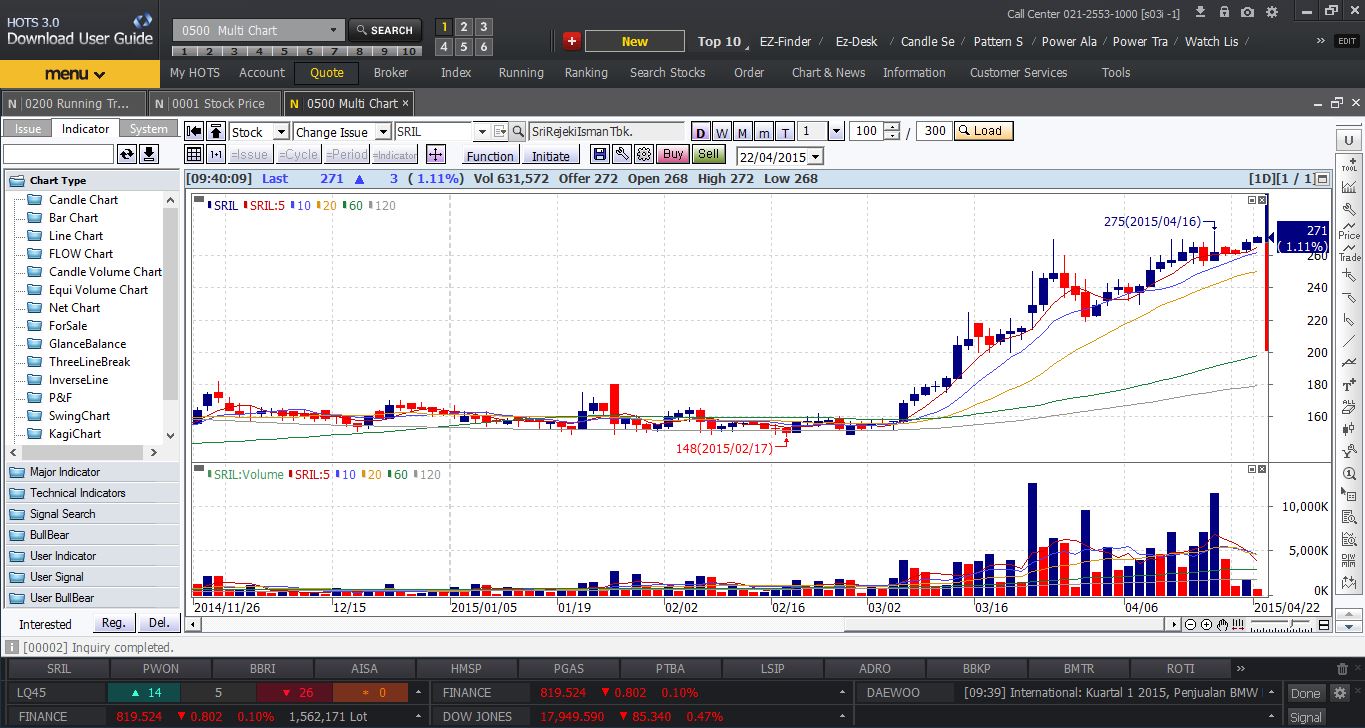Click the hand pan icon below chart

(x=1223, y=625)
